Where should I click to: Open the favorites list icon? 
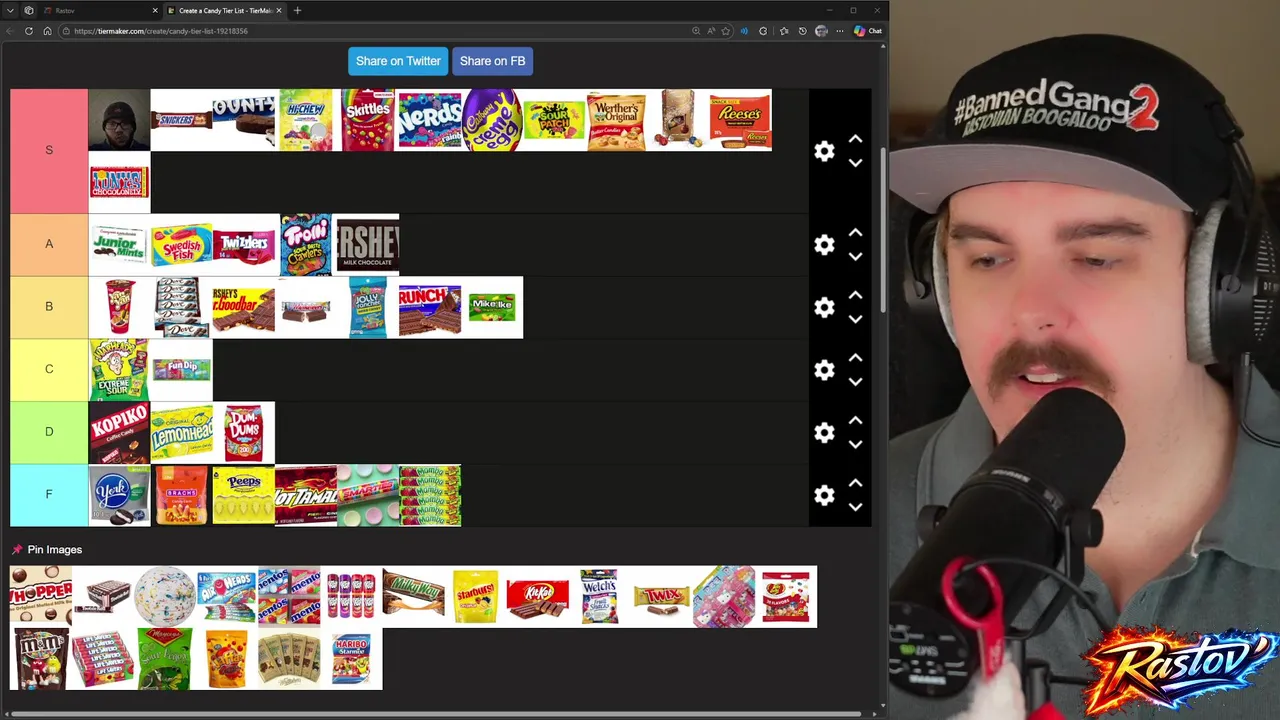(784, 31)
